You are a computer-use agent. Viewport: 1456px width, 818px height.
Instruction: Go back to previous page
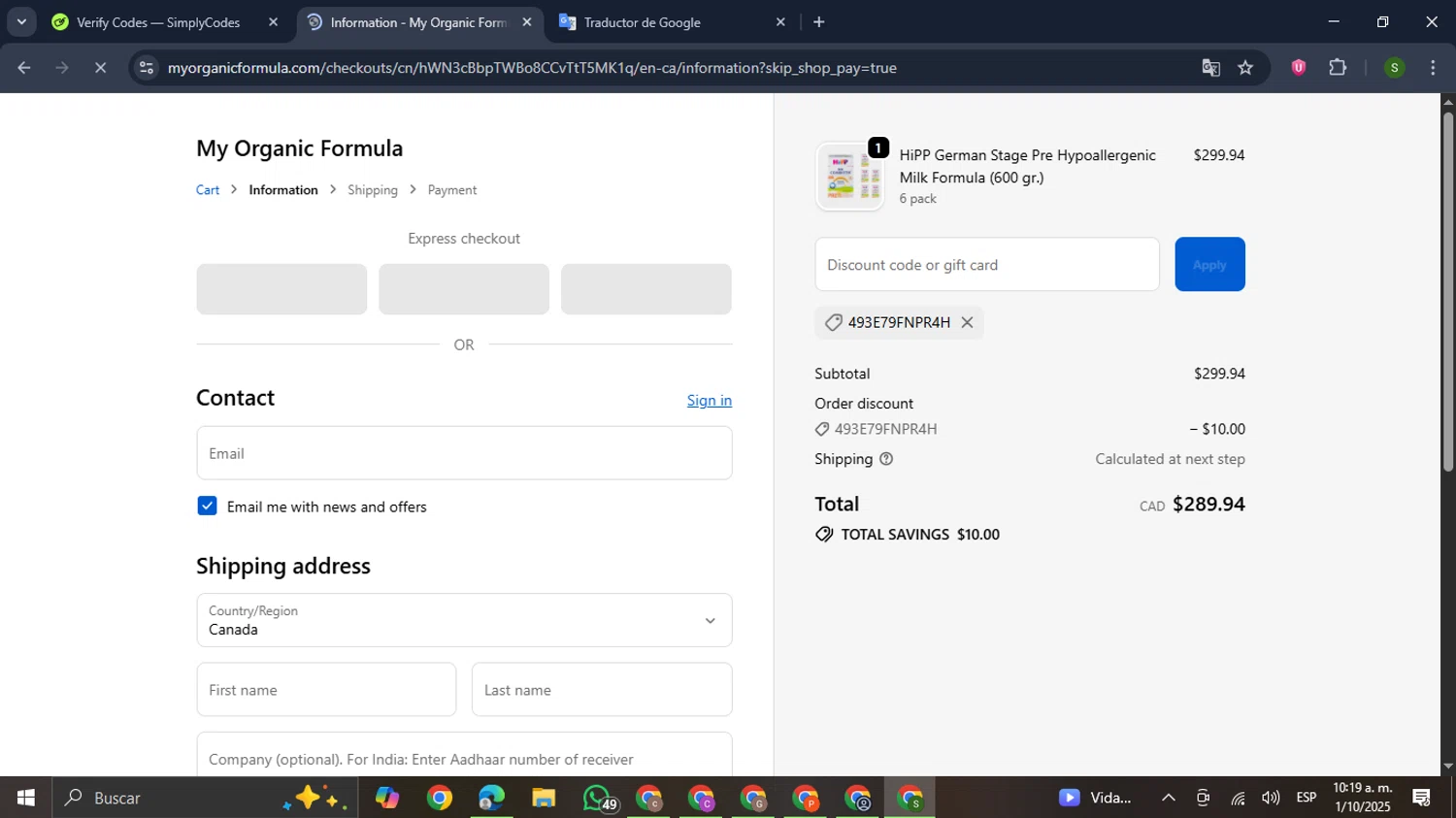tap(24, 68)
